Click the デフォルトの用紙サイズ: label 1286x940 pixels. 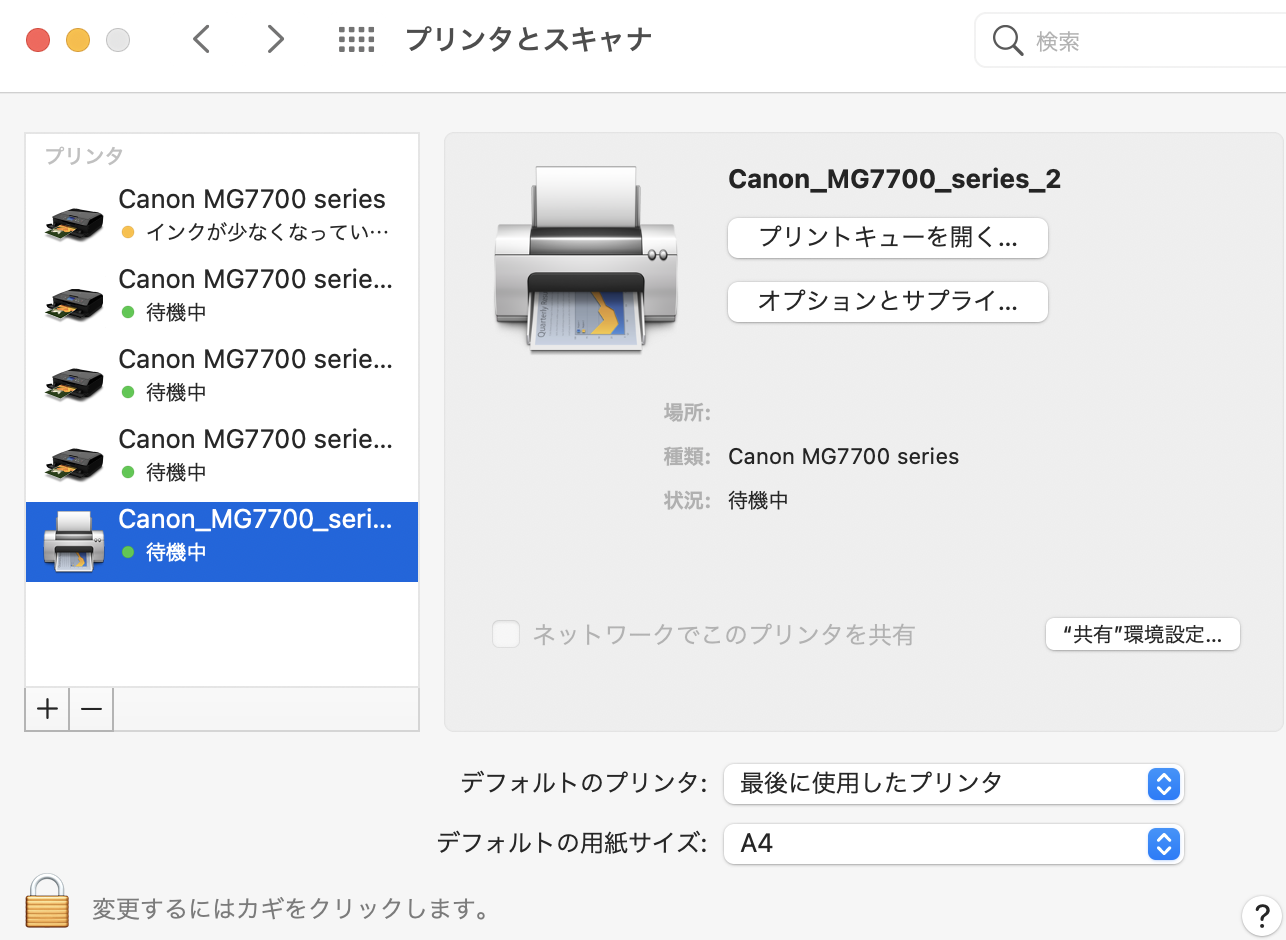pos(572,843)
